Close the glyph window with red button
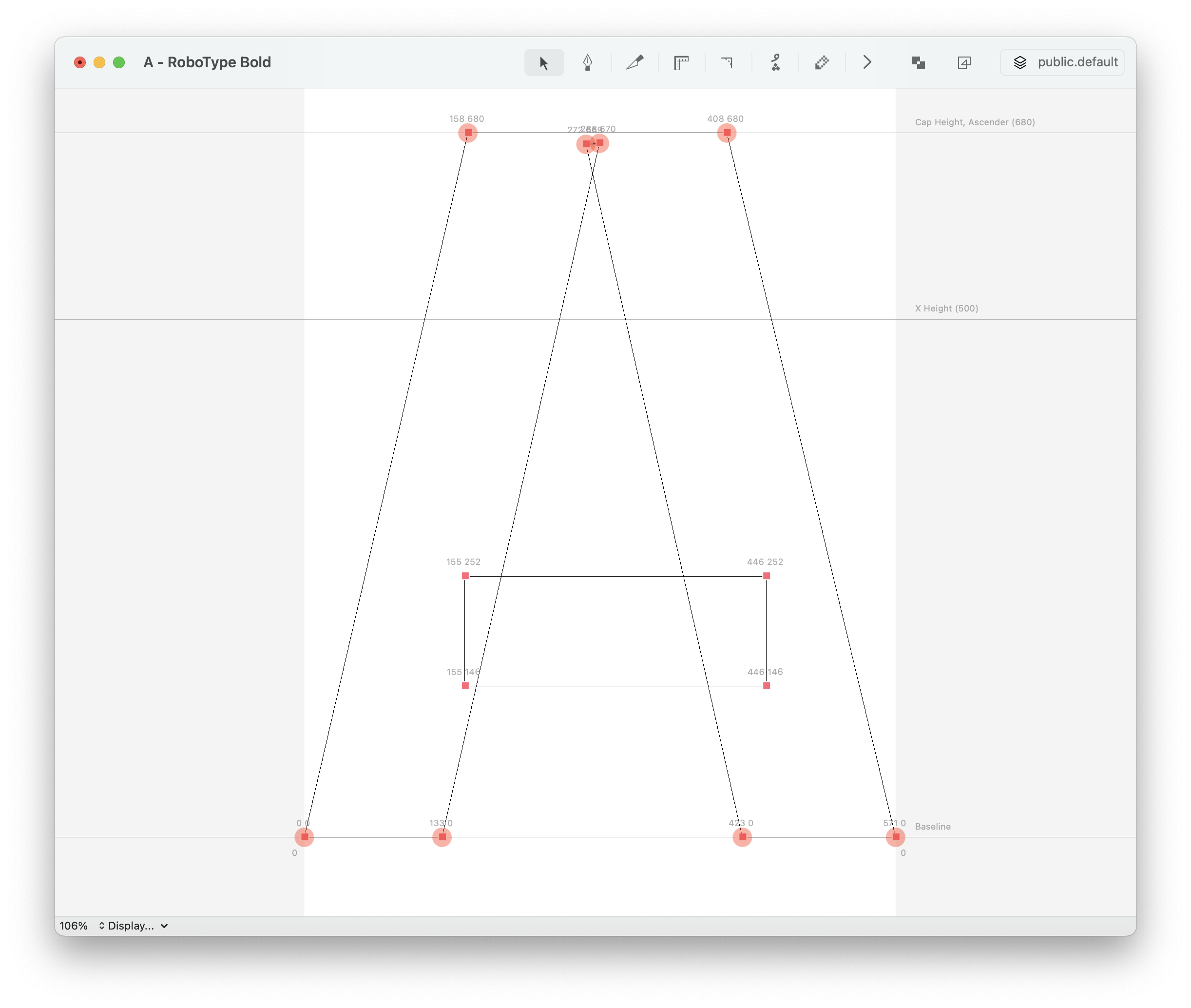This screenshot has height=1008, width=1191. (80, 62)
